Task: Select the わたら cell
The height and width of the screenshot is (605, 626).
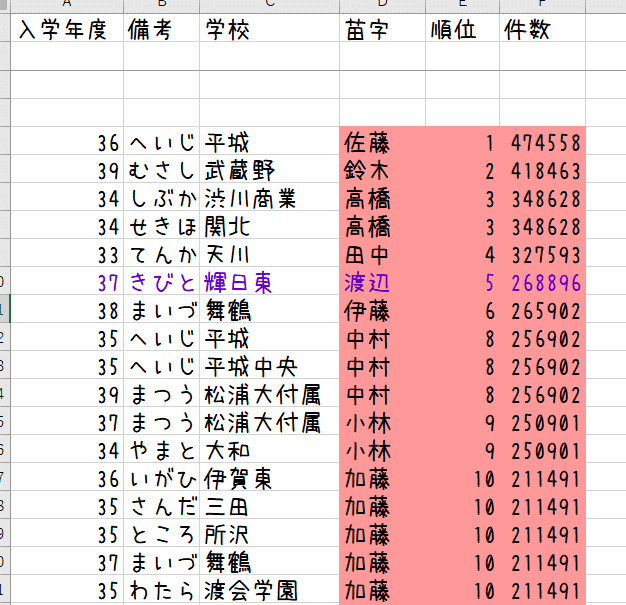Action: tap(161, 589)
